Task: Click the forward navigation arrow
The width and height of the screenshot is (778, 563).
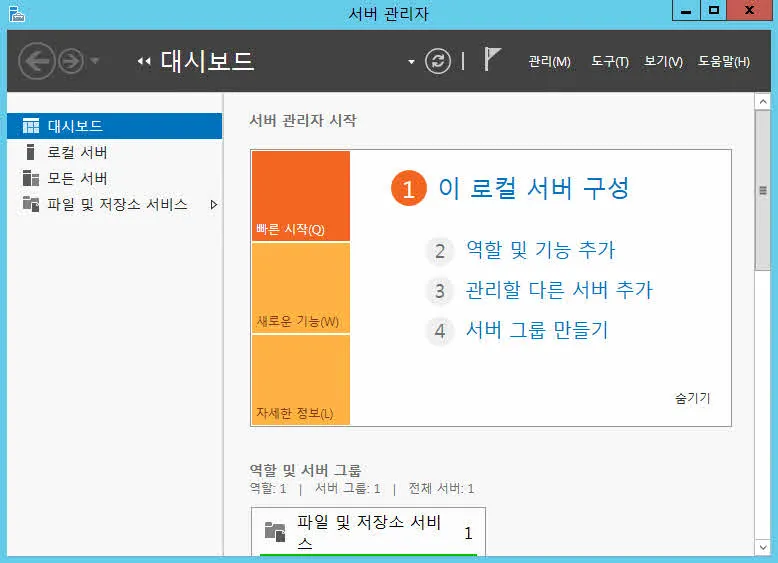Action: (x=71, y=61)
